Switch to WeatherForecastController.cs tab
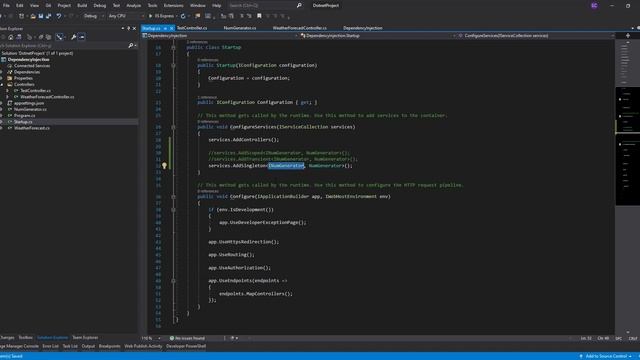Viewport: 640px width, 360px height. [299, 28]
